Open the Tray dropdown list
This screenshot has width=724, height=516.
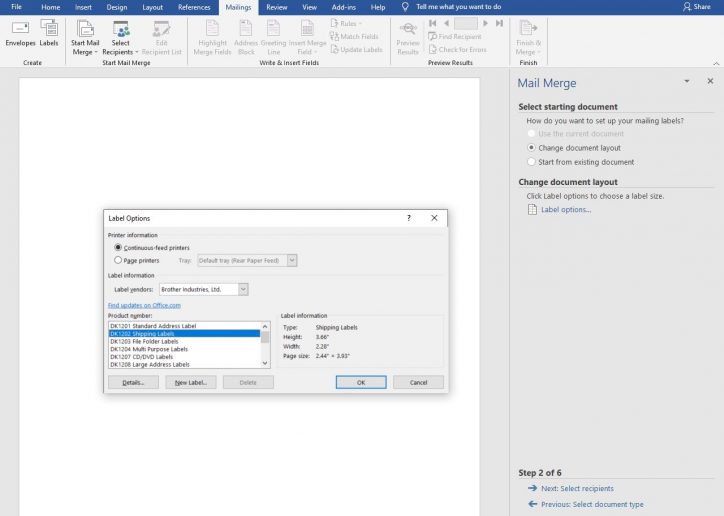[x=292, y=260]
